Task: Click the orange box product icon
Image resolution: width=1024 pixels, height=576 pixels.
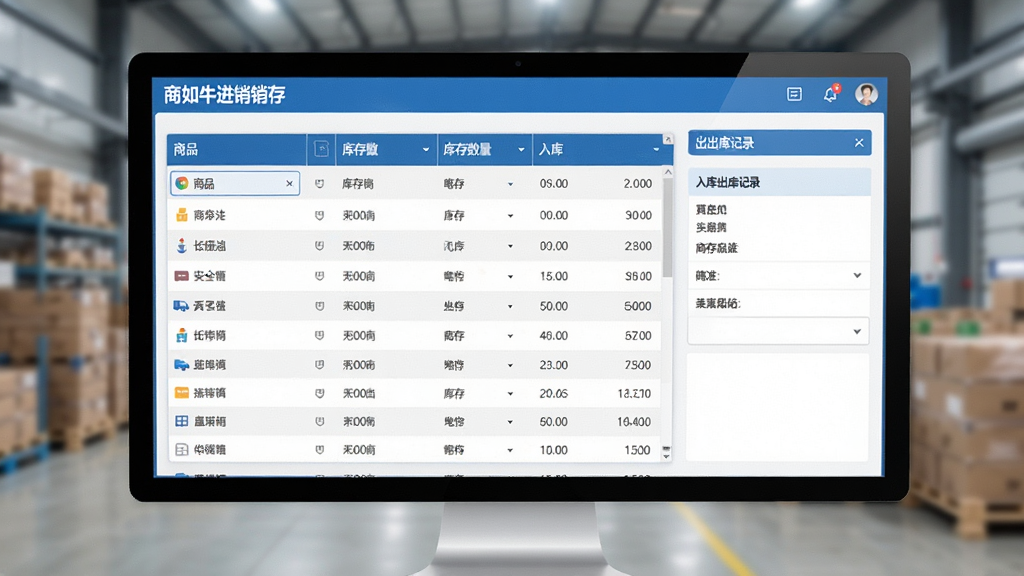Action: tap(182, 215)
